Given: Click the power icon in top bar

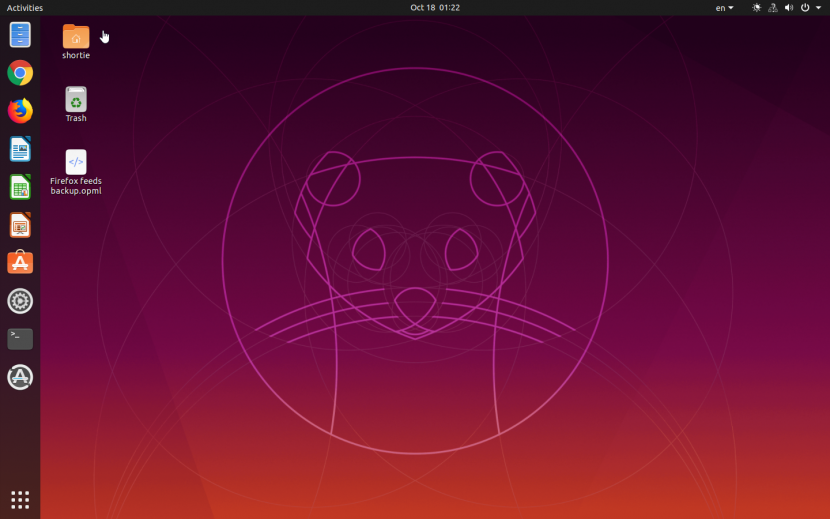Looking at the screenshot, I should [805, 7].
